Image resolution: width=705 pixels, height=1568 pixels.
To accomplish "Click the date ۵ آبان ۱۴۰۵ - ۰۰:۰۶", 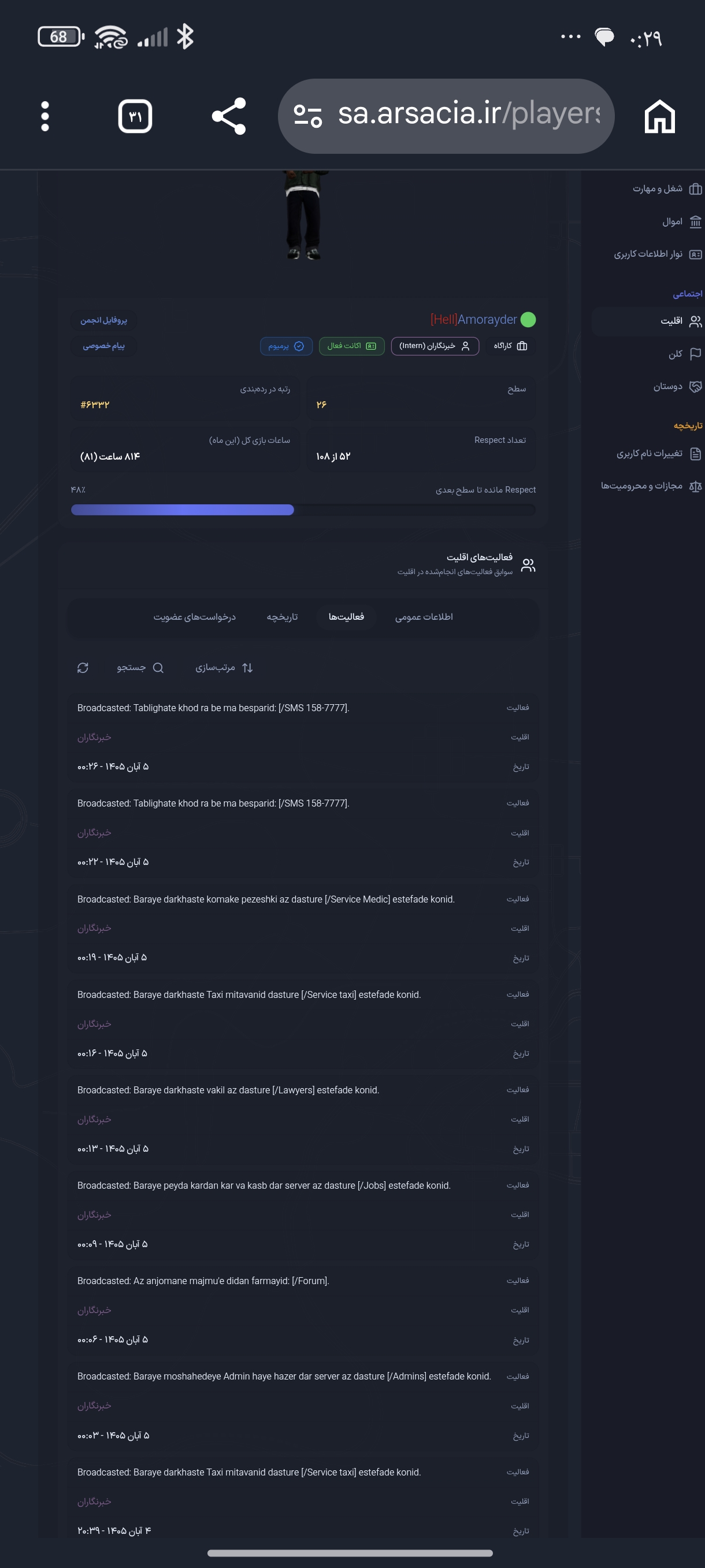I will tap(113, 1340).
